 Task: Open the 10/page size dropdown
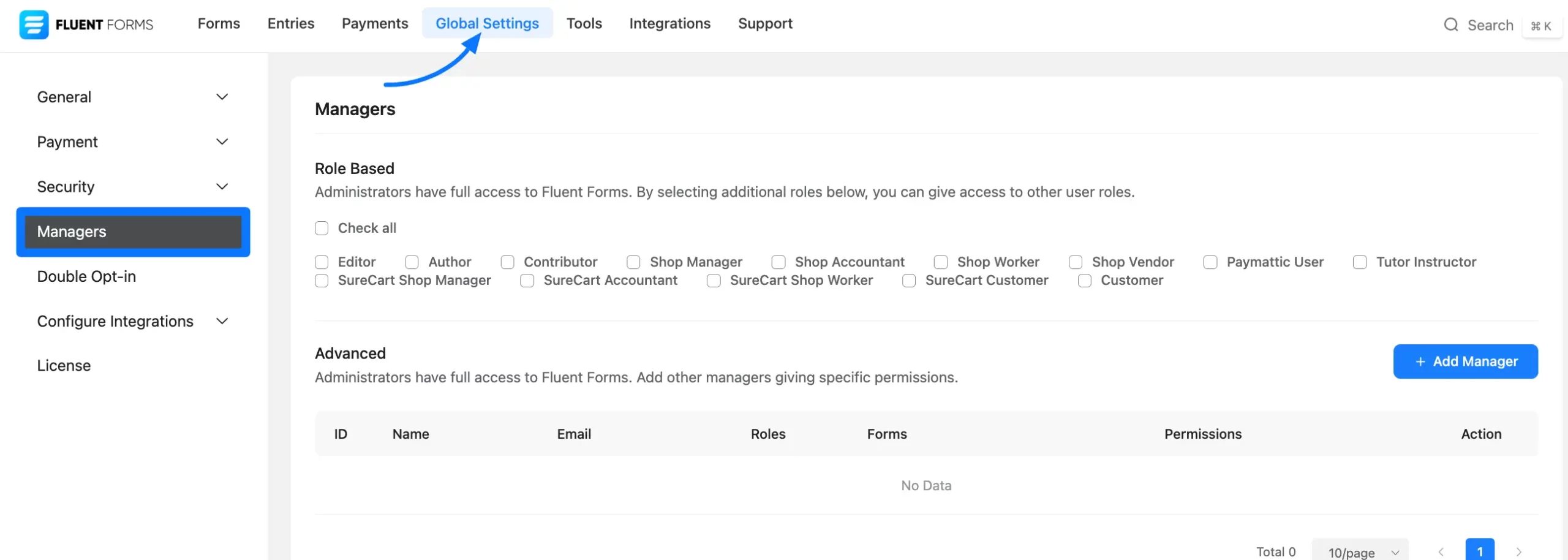click(1360, 552)
